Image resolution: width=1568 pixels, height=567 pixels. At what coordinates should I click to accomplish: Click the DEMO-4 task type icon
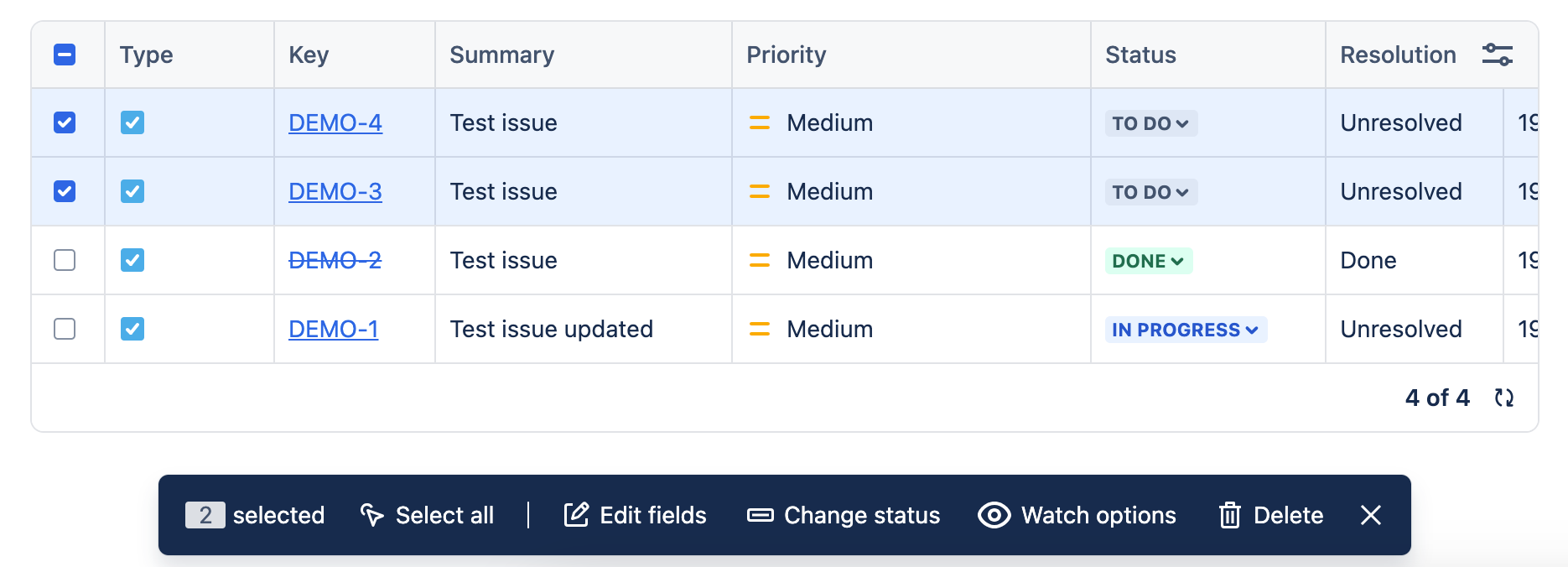132,123
